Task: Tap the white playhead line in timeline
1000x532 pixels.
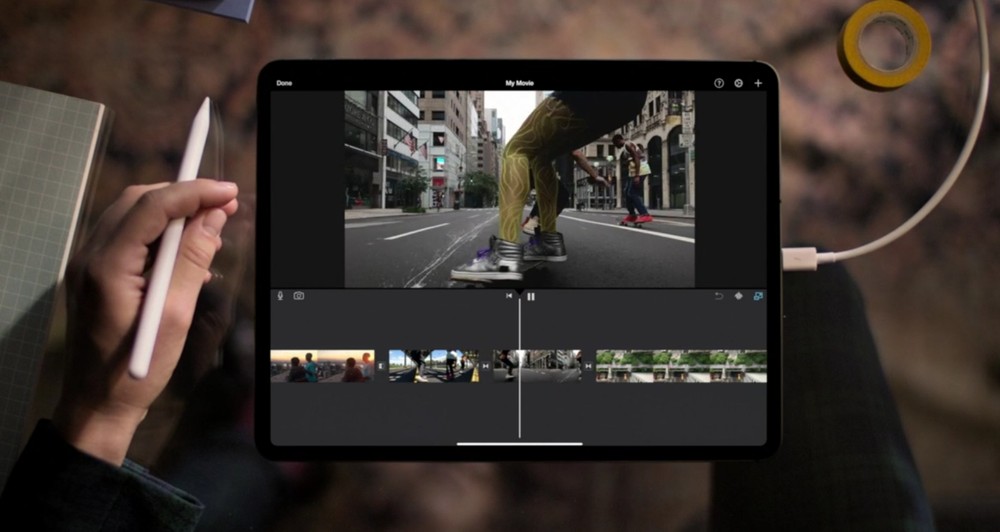Action: (520, 367)
